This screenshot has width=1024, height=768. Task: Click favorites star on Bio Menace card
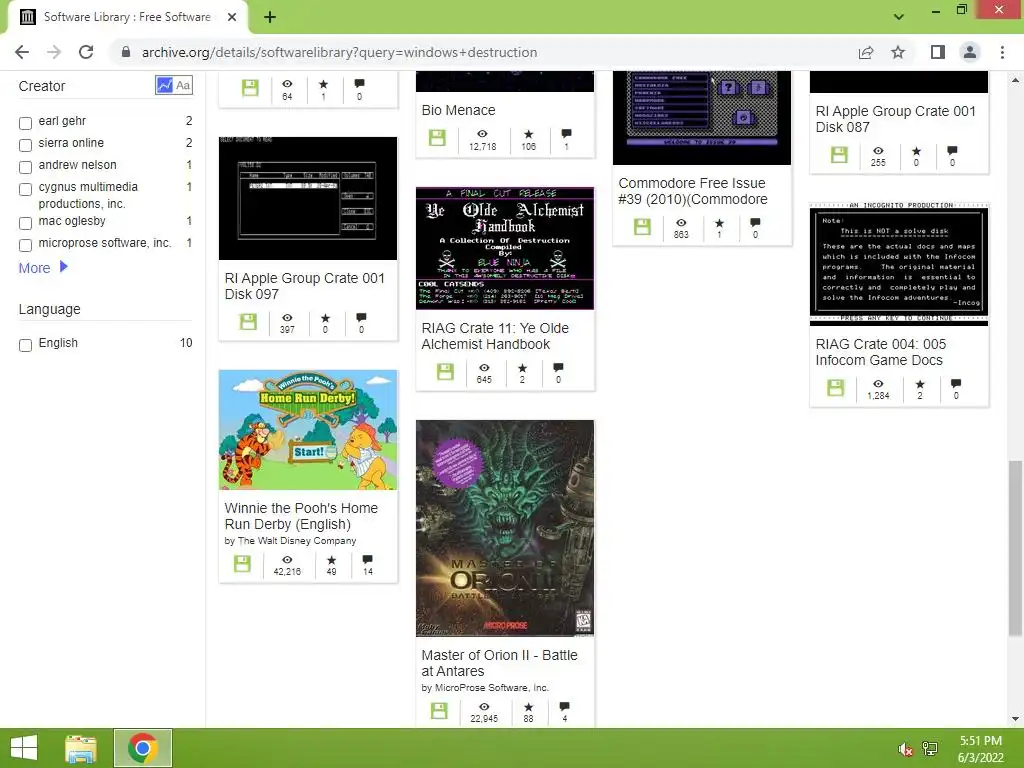point(529,134)
